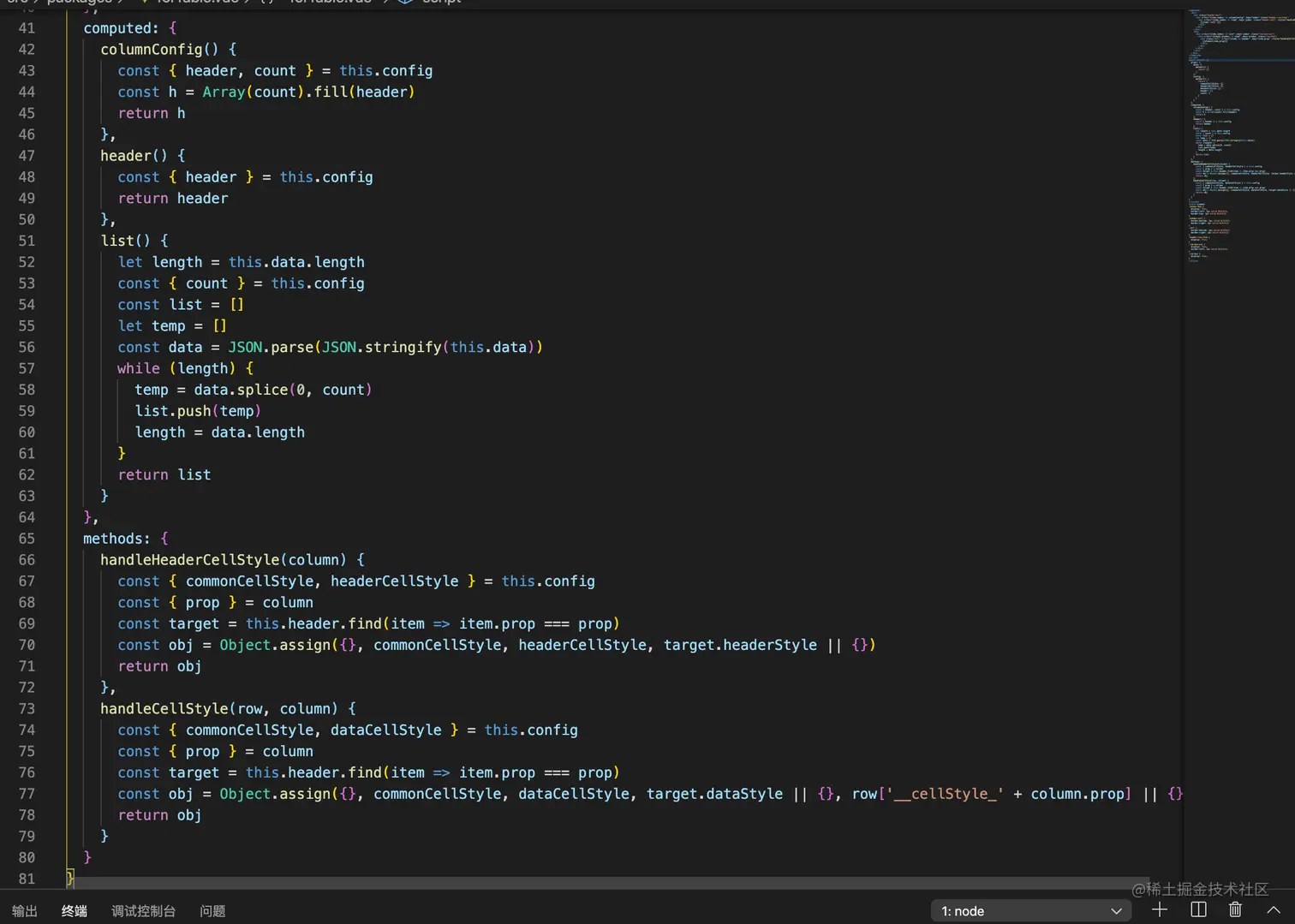Click 'data.splice(0, count)' on line 58

[283, 390]
